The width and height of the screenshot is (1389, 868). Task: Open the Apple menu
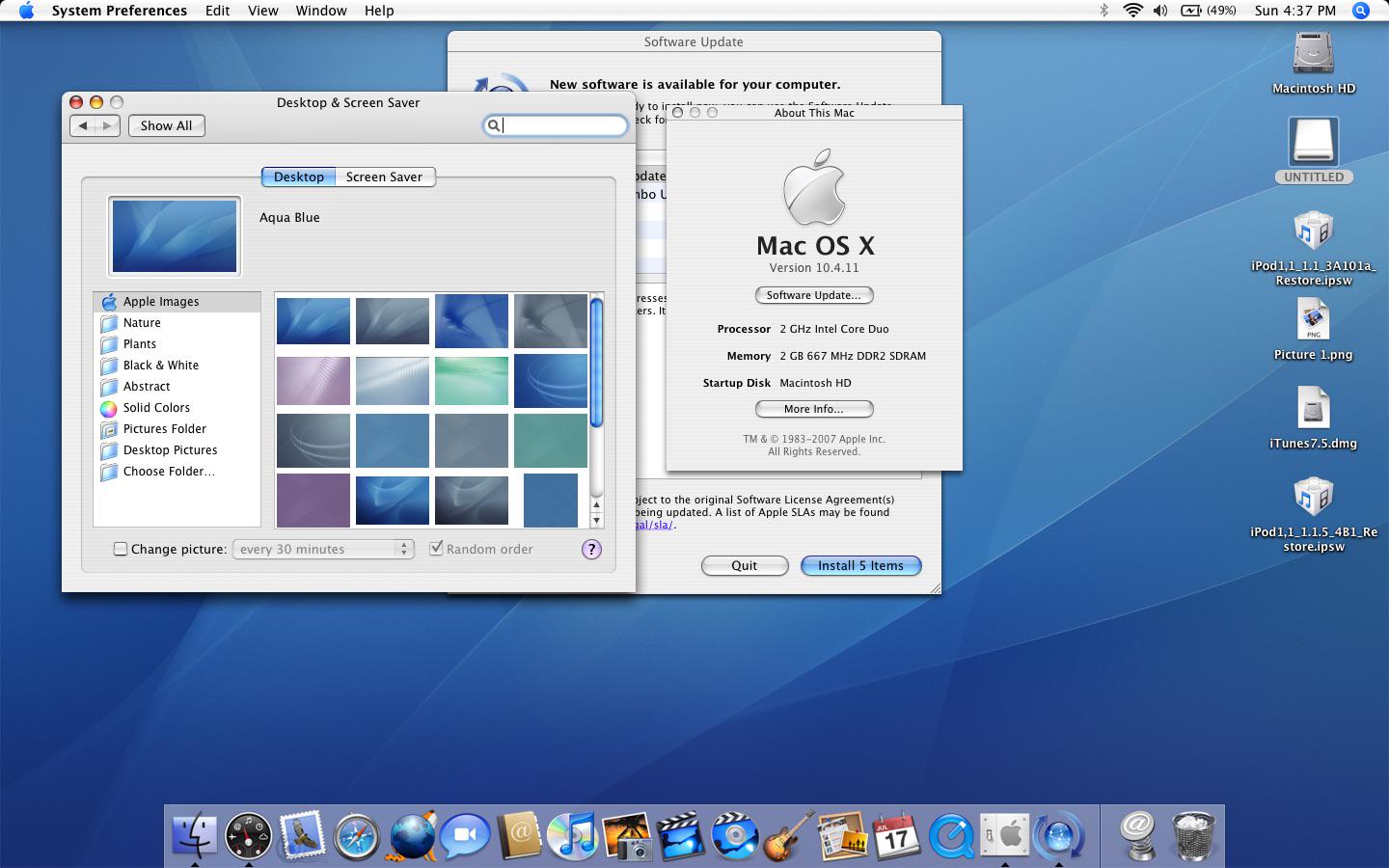click(x=26, y=11)
